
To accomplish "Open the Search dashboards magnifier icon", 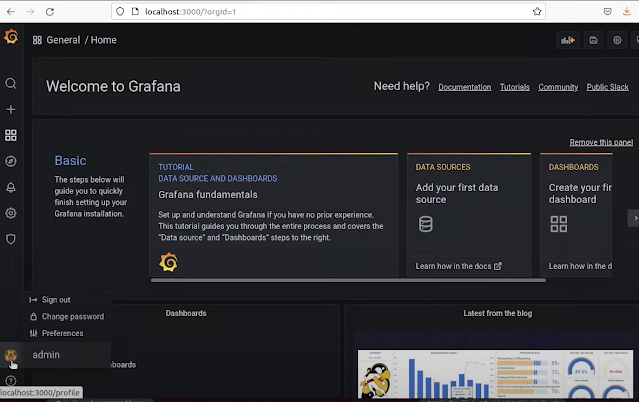I will (11, 84).
